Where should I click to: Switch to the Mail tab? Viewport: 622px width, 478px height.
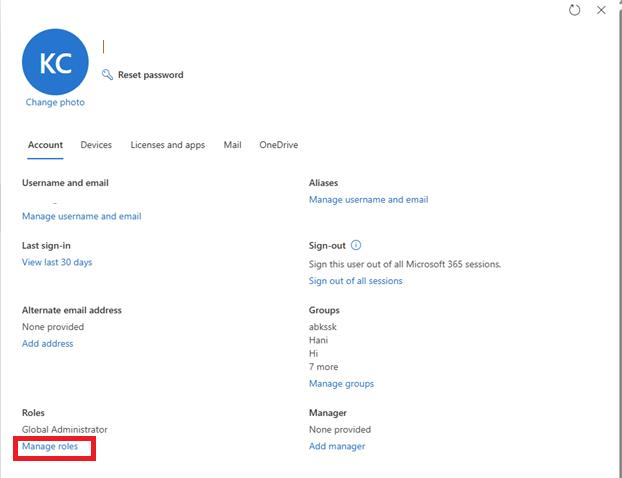232,145
